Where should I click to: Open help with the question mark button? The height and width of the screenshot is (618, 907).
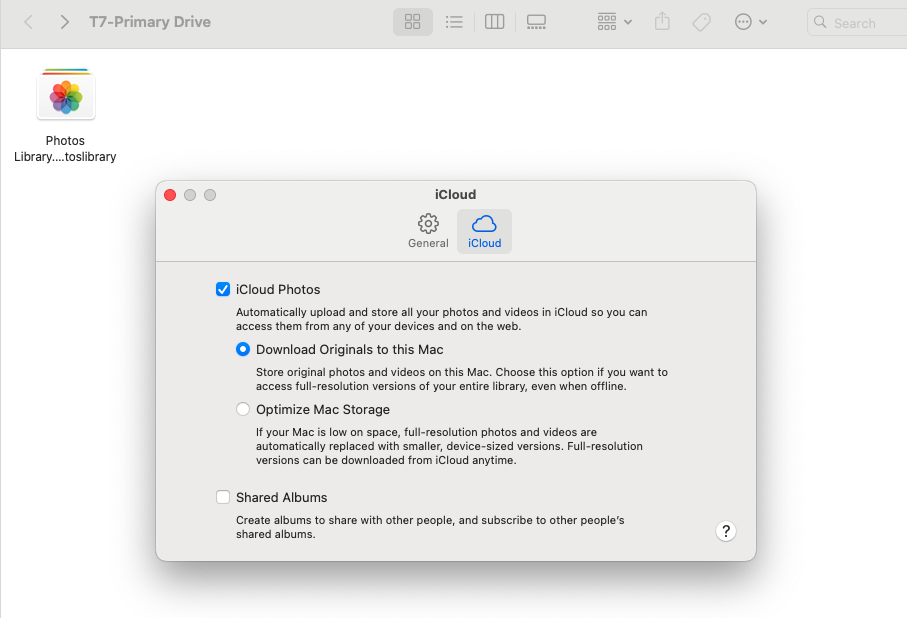click(x=726, y=531)
